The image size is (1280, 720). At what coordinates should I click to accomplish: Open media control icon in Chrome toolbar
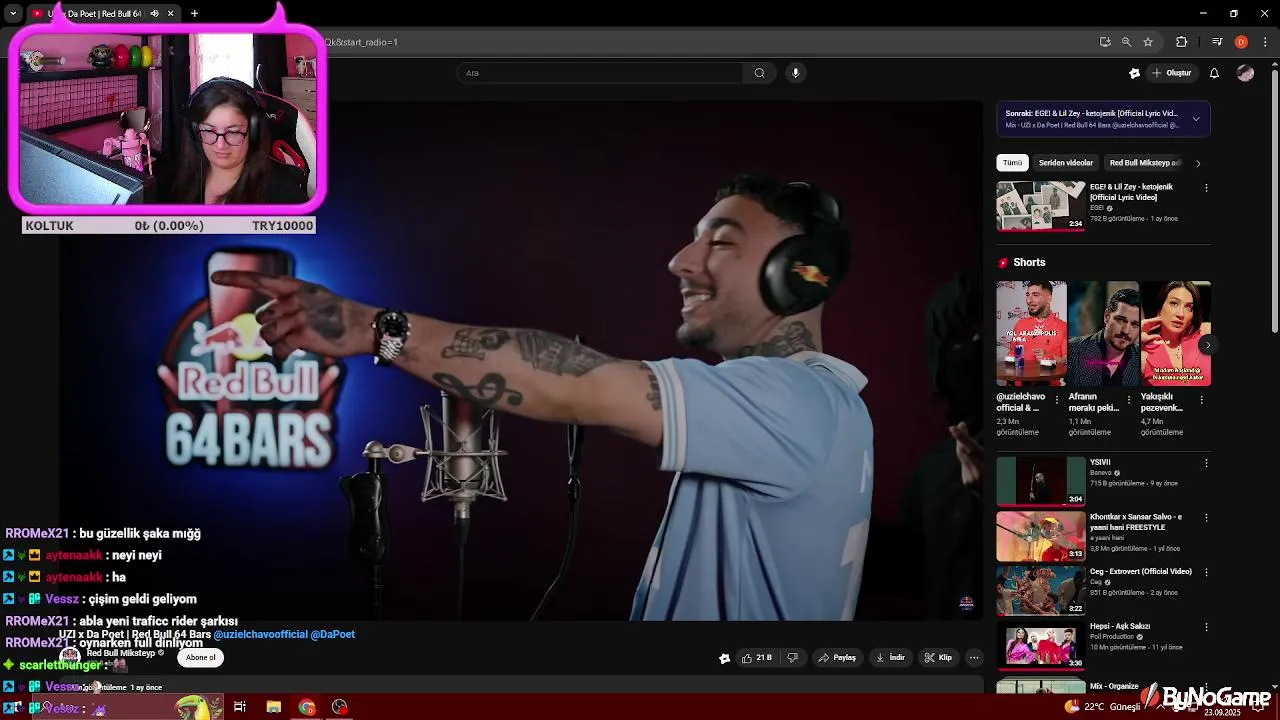pyautogui.click(x=1217, y=42)
